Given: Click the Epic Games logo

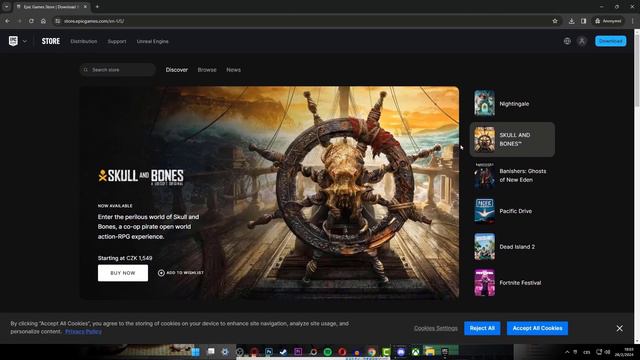Looking at the screenshot, I should 13,41.
